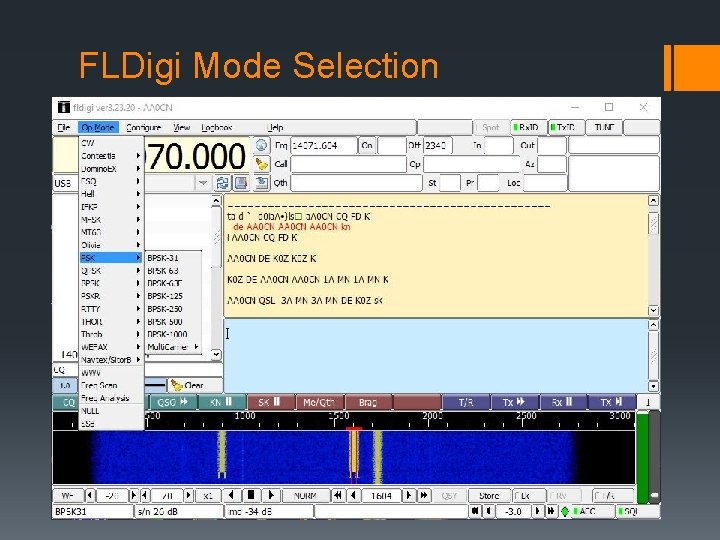Click fast rewind cursor frequency arrows

click(x=338, y=495)
